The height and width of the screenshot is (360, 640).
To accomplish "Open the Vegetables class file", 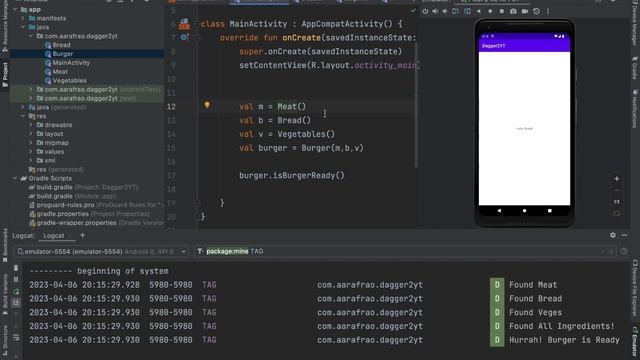I will pos(69,81).
